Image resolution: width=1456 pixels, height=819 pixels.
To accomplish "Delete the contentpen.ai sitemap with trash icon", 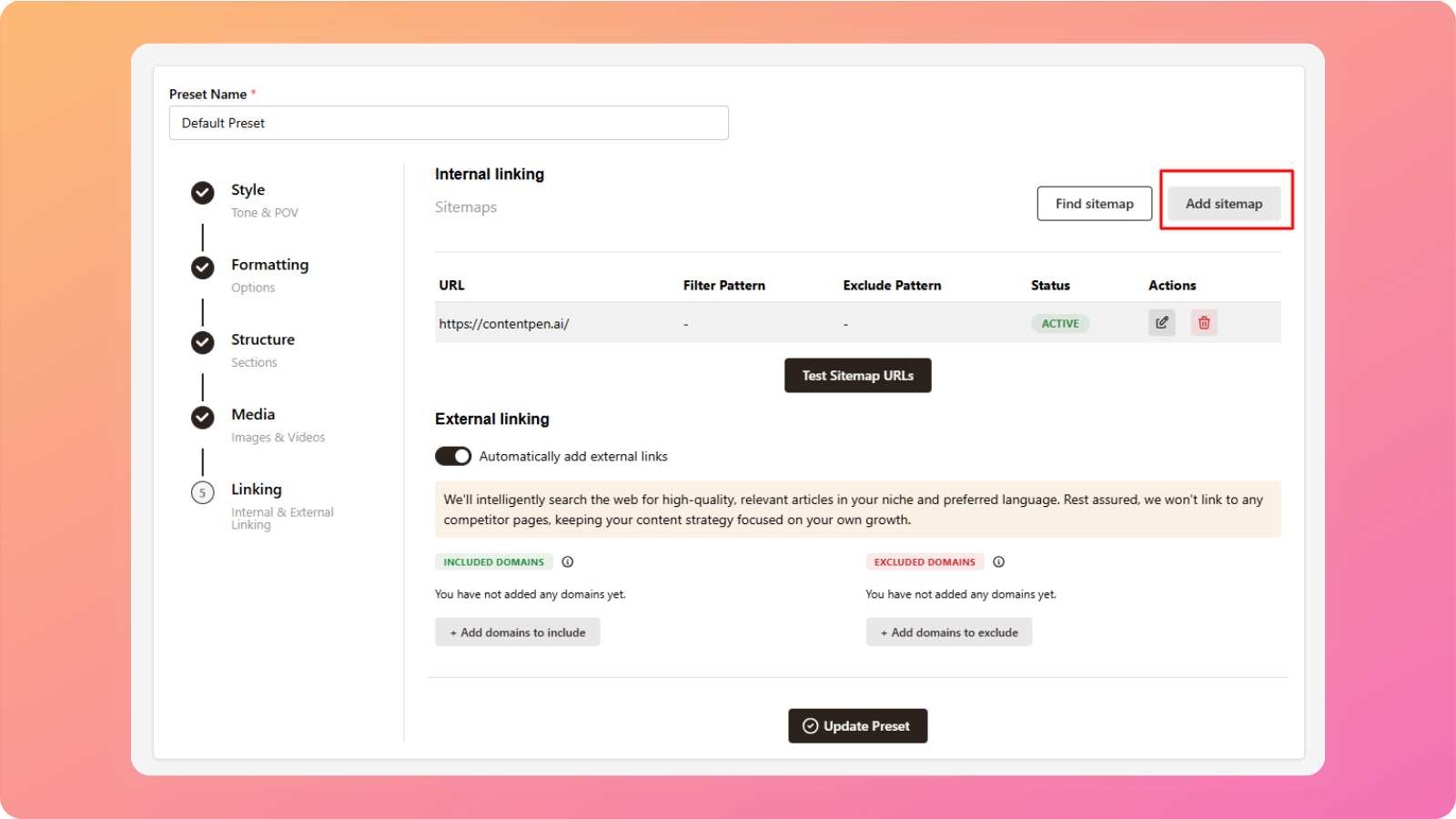I will coord(1204,323).
